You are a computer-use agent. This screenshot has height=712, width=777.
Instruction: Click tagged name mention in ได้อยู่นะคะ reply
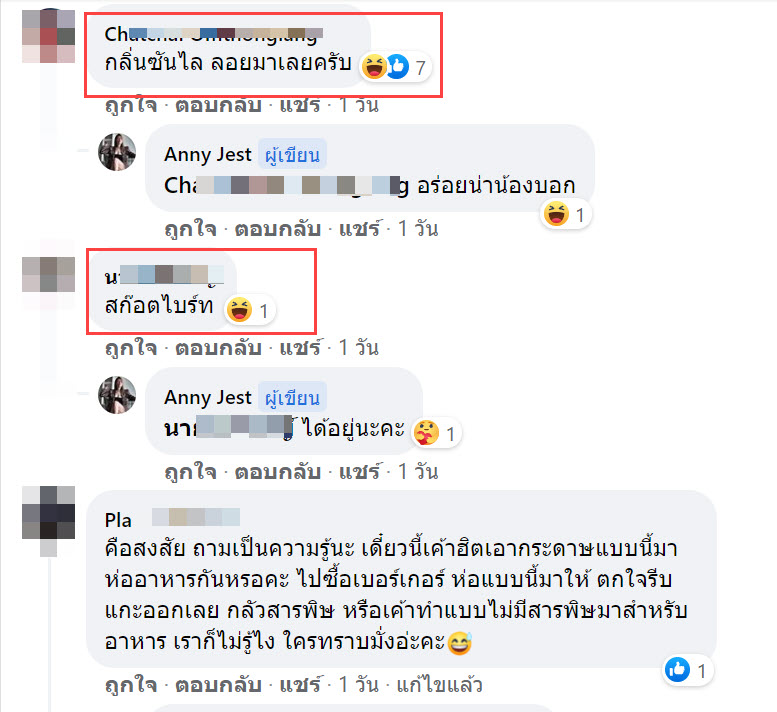coord(228,428)
